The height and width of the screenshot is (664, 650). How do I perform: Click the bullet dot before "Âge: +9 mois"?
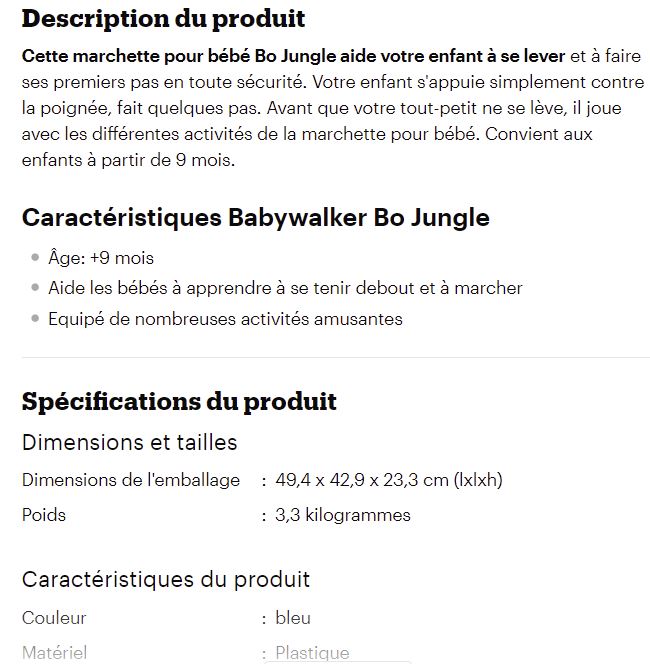tap(36, 258)
